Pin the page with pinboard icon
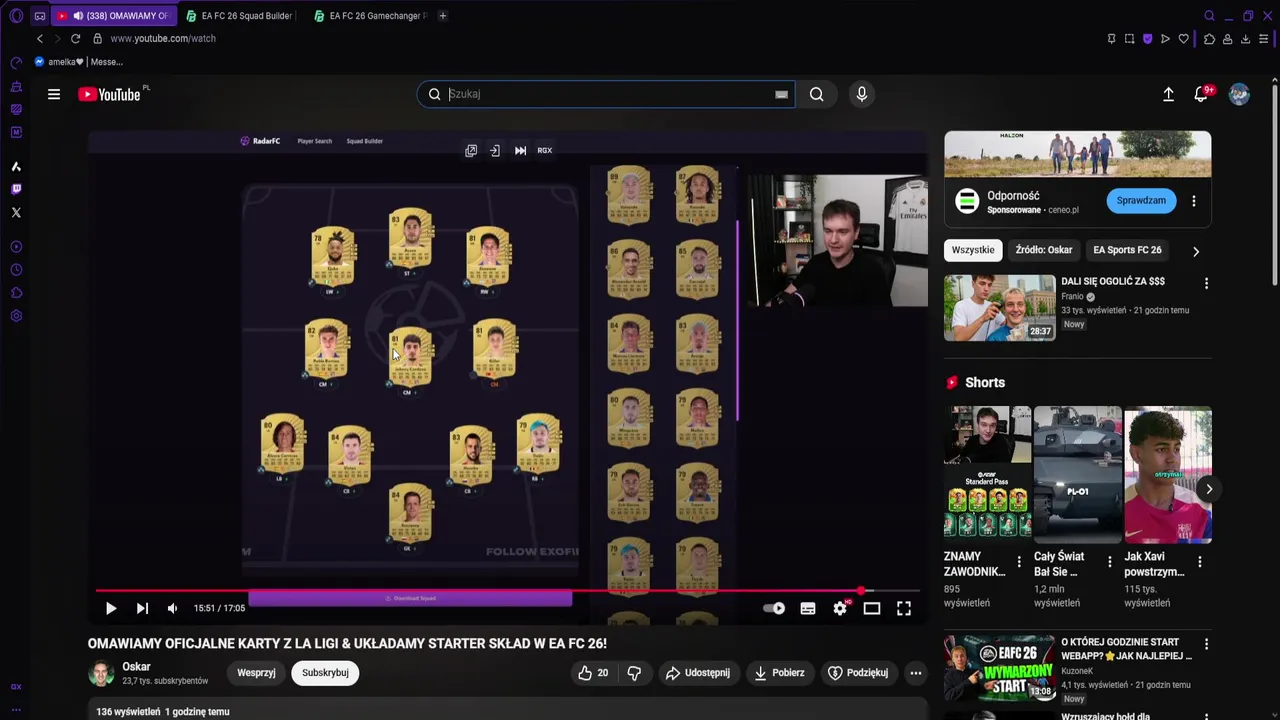 [1111, 39]
